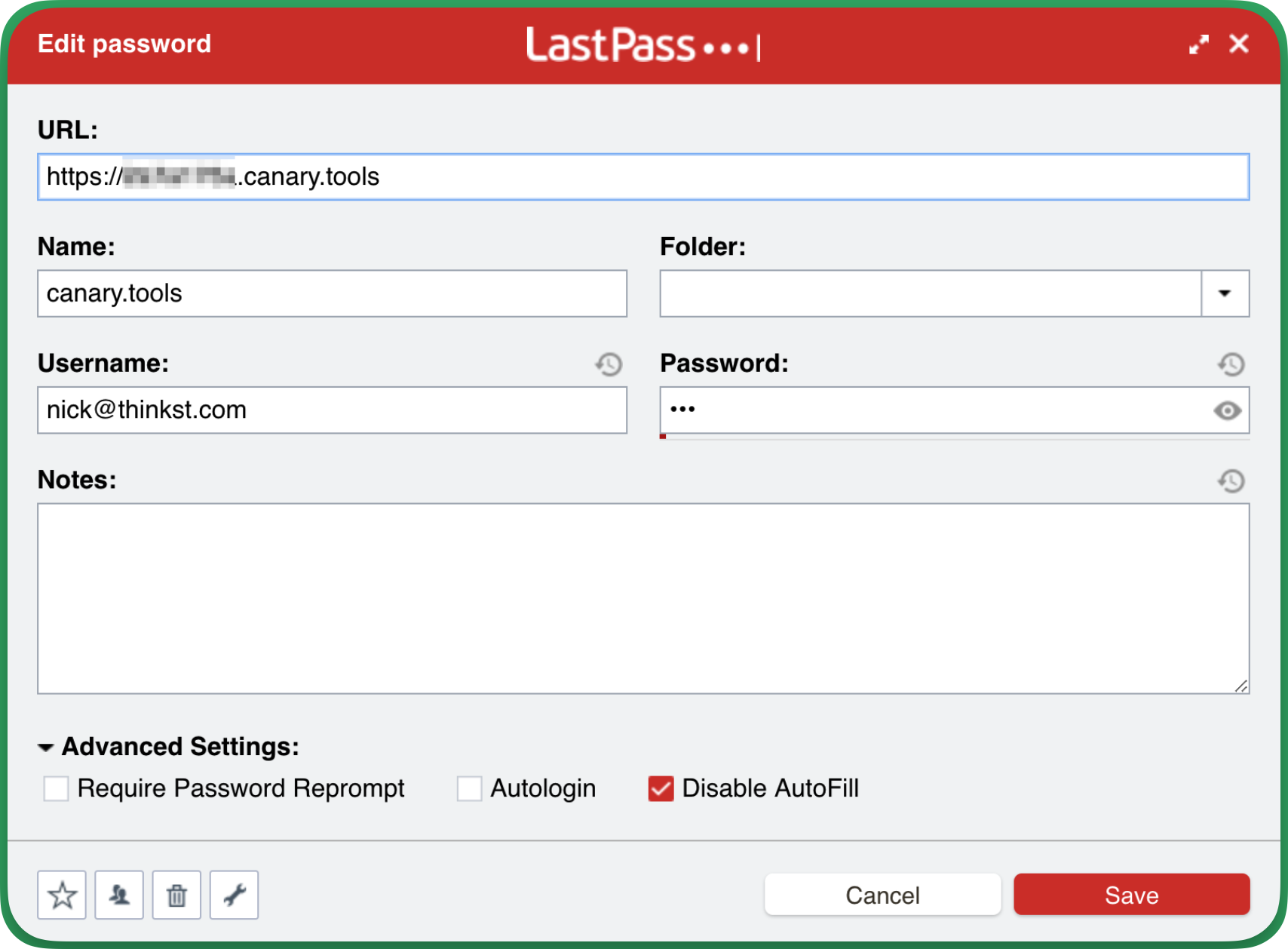Click the favorite star icon

62,895
